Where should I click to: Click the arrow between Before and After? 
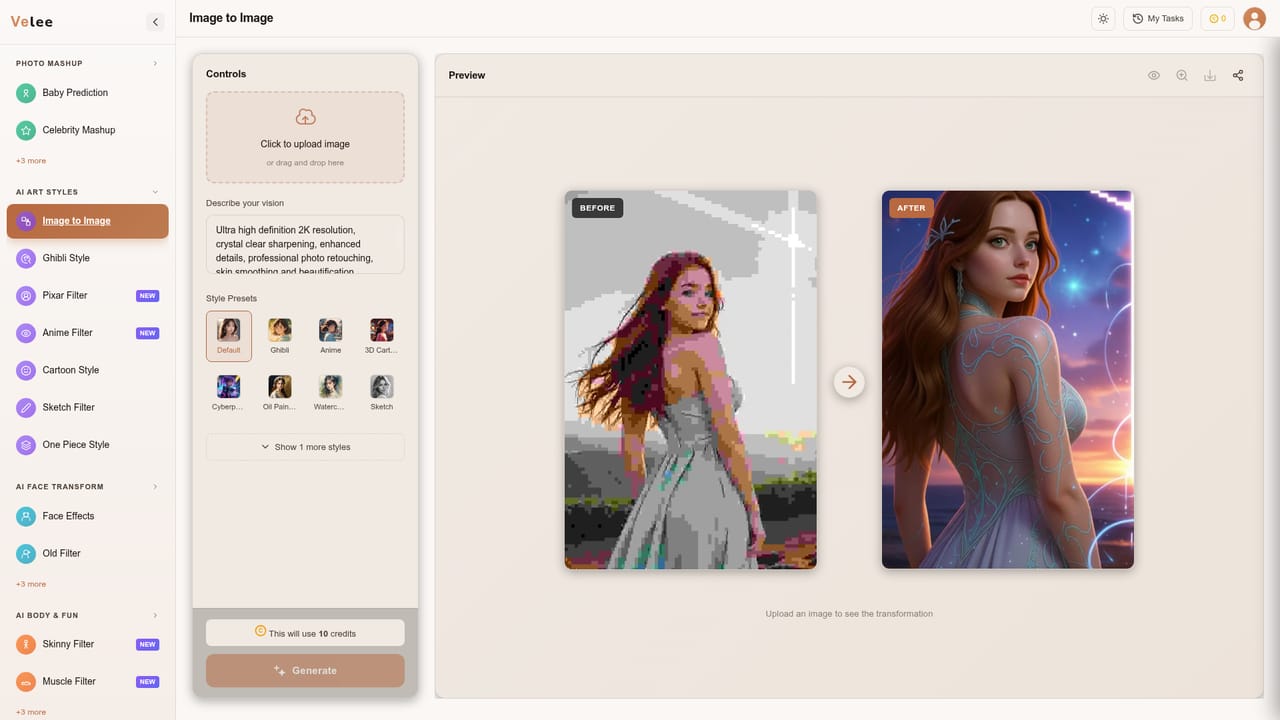(x=849, y=382)
